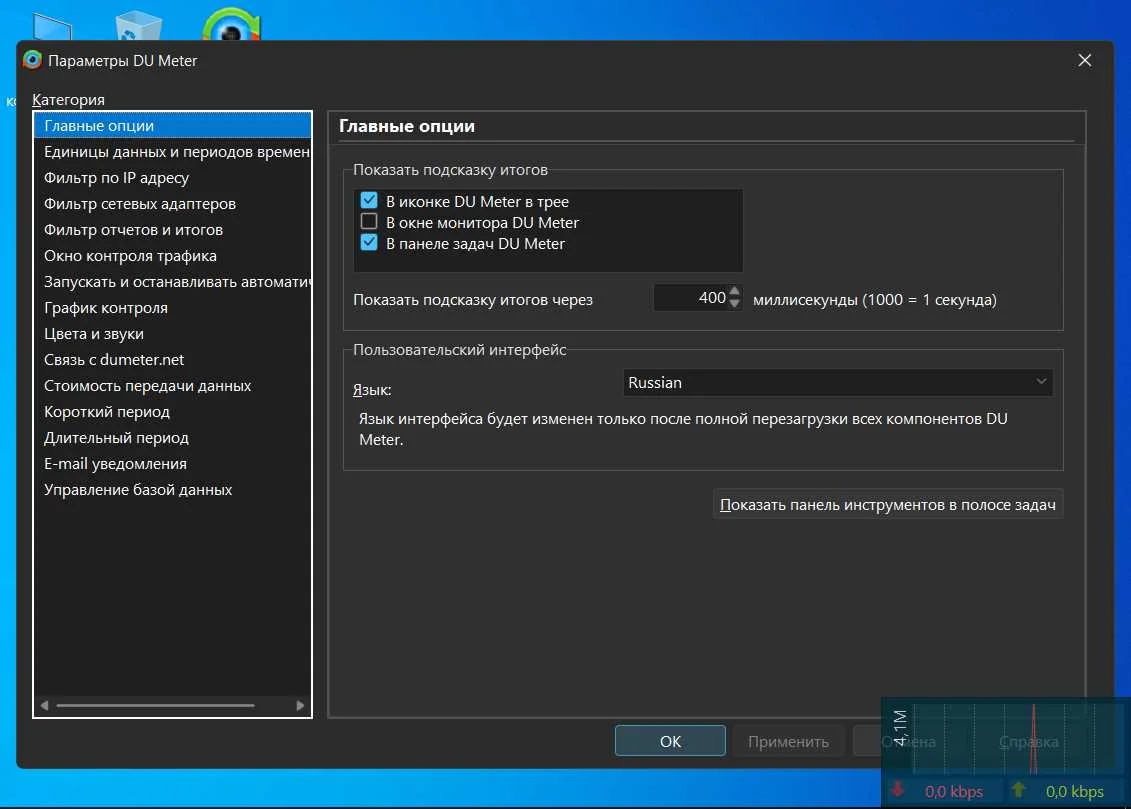The width and height of the screenshot is (1131, 809).
Task: Select Главные опции category
Action: (x=172, y=125)
